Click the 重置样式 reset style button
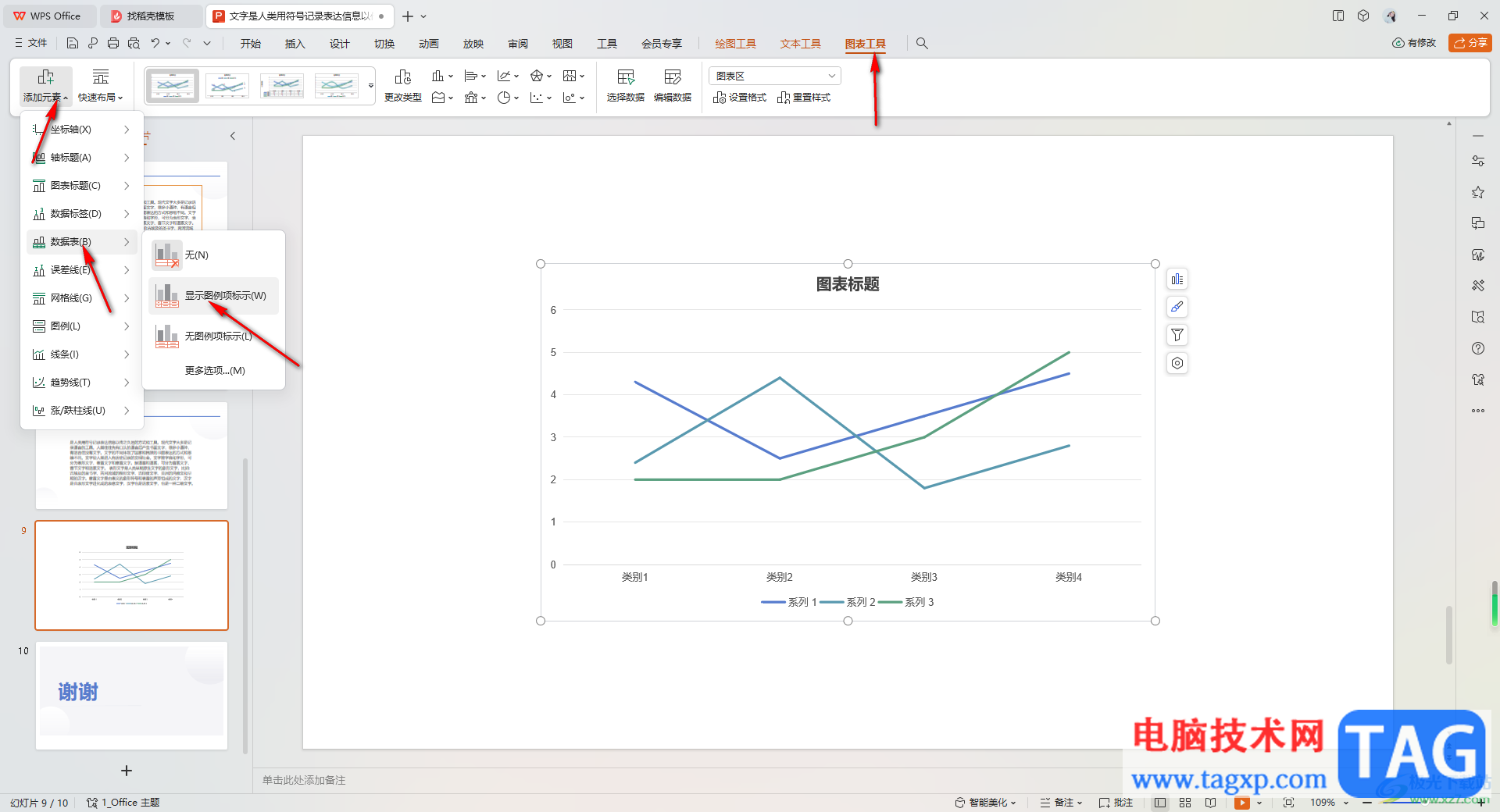The image size is (1500, 812). (804, 98)
